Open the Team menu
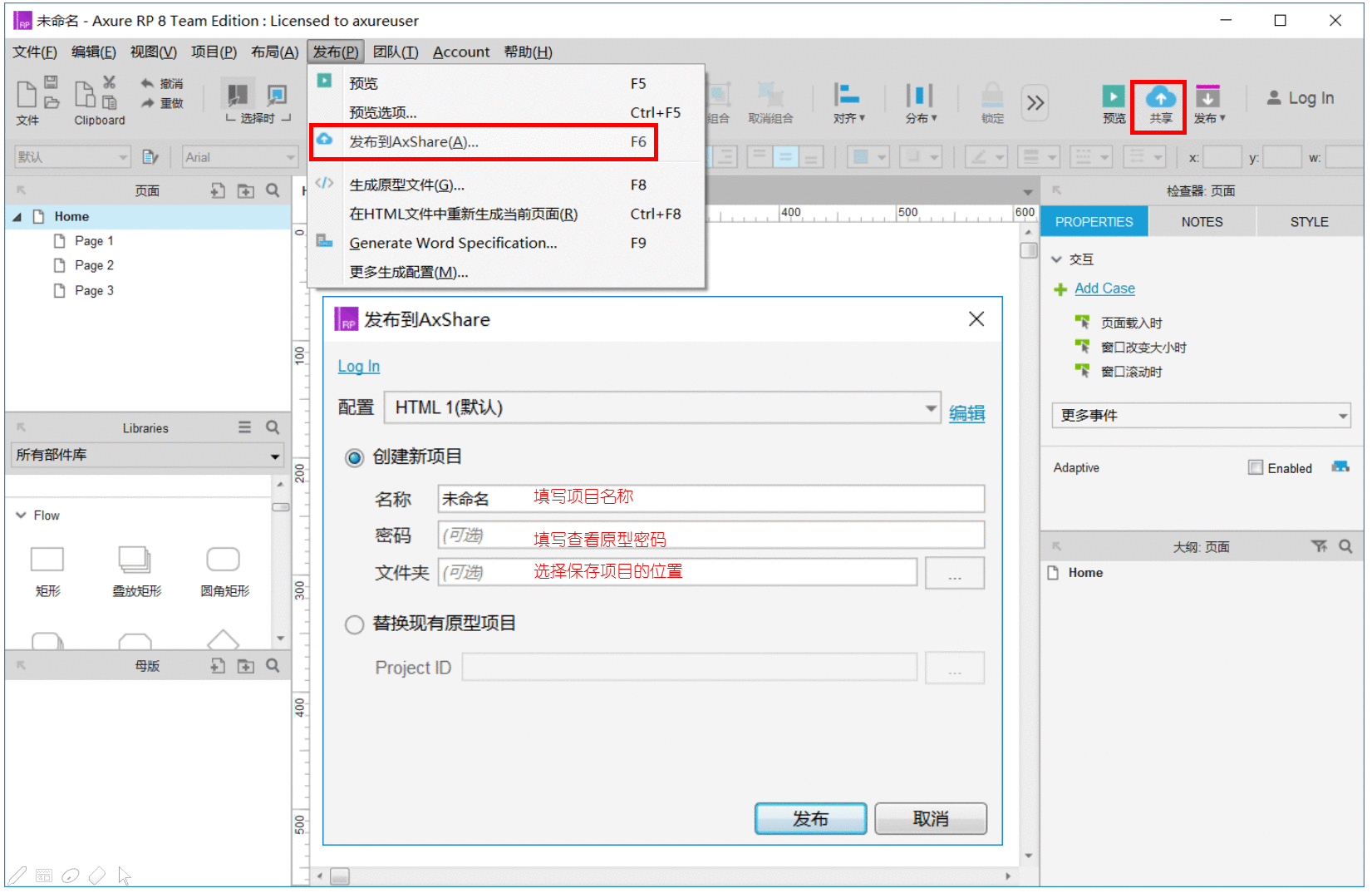Image resolution: width=1372 pixels, height=893 pixels. point(396,52)
